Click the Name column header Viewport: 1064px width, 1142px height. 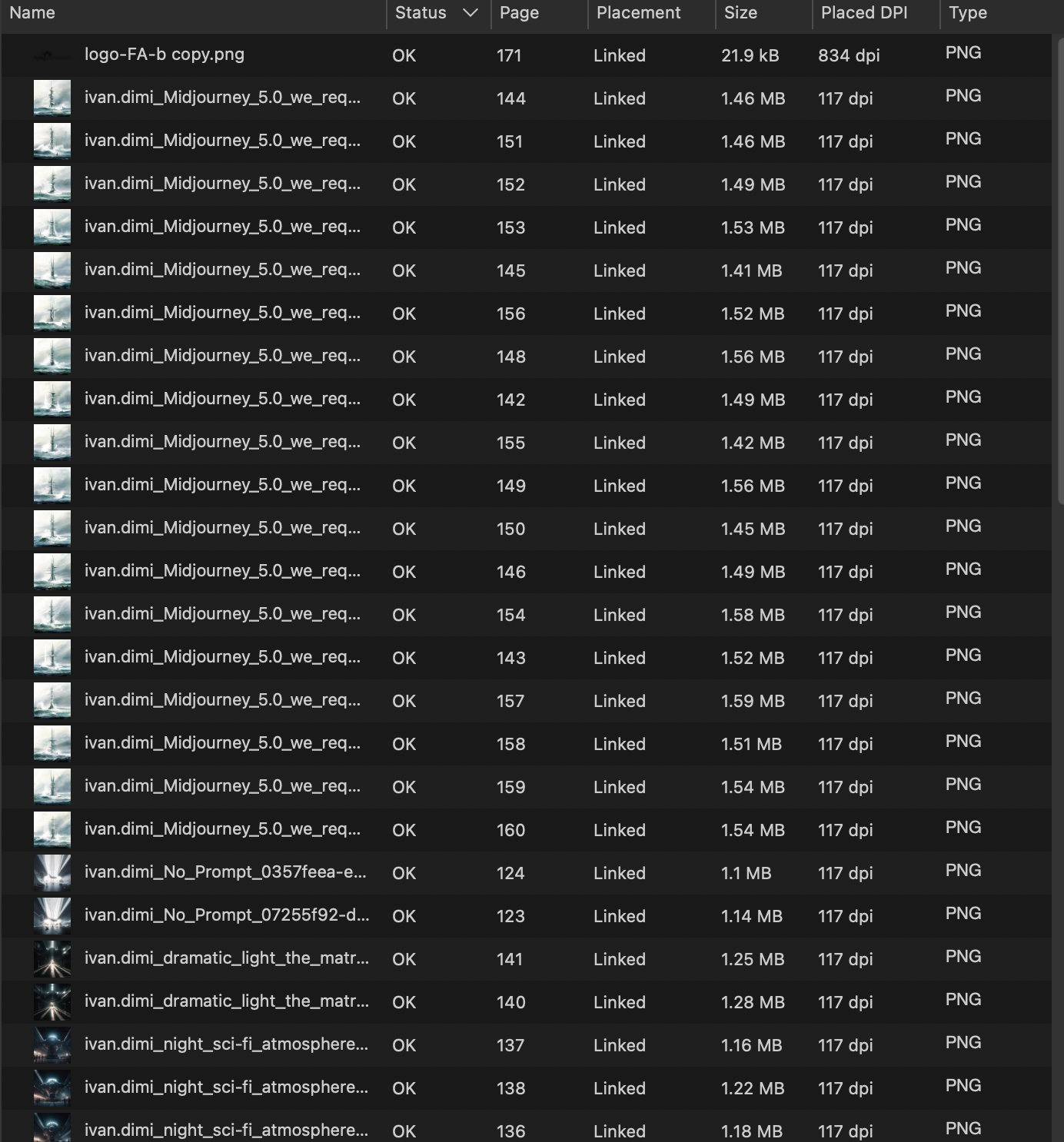[x=32, y=13]
